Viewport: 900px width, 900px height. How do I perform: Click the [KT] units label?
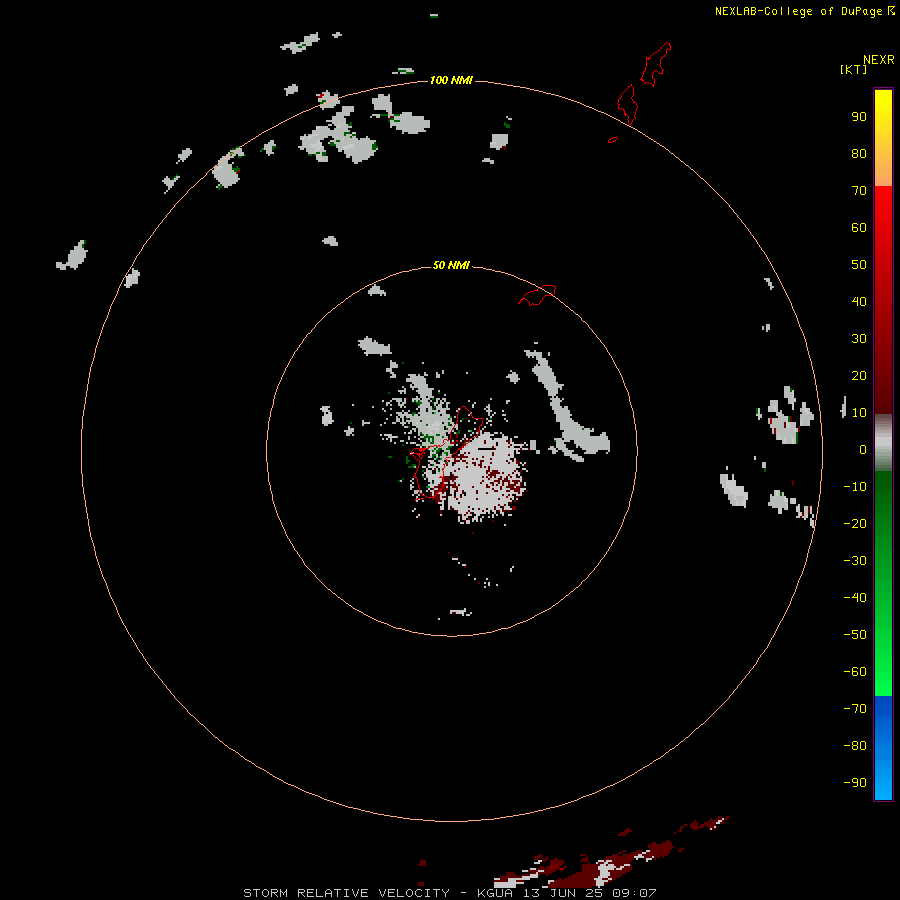(853, 69)
